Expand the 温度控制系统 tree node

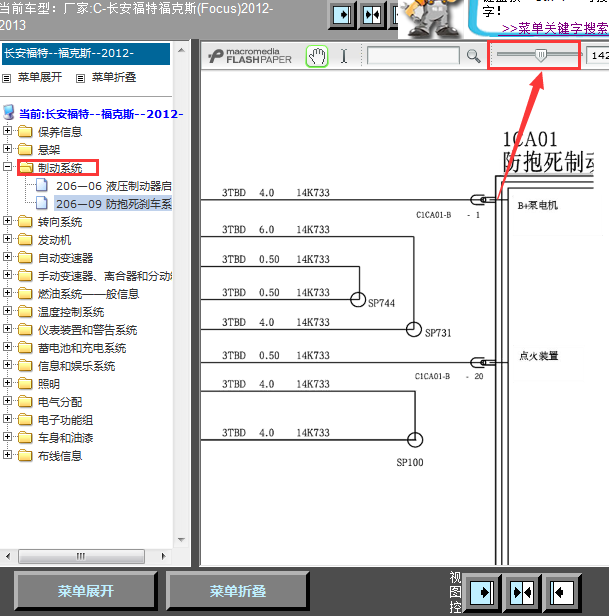pos(7,311)
